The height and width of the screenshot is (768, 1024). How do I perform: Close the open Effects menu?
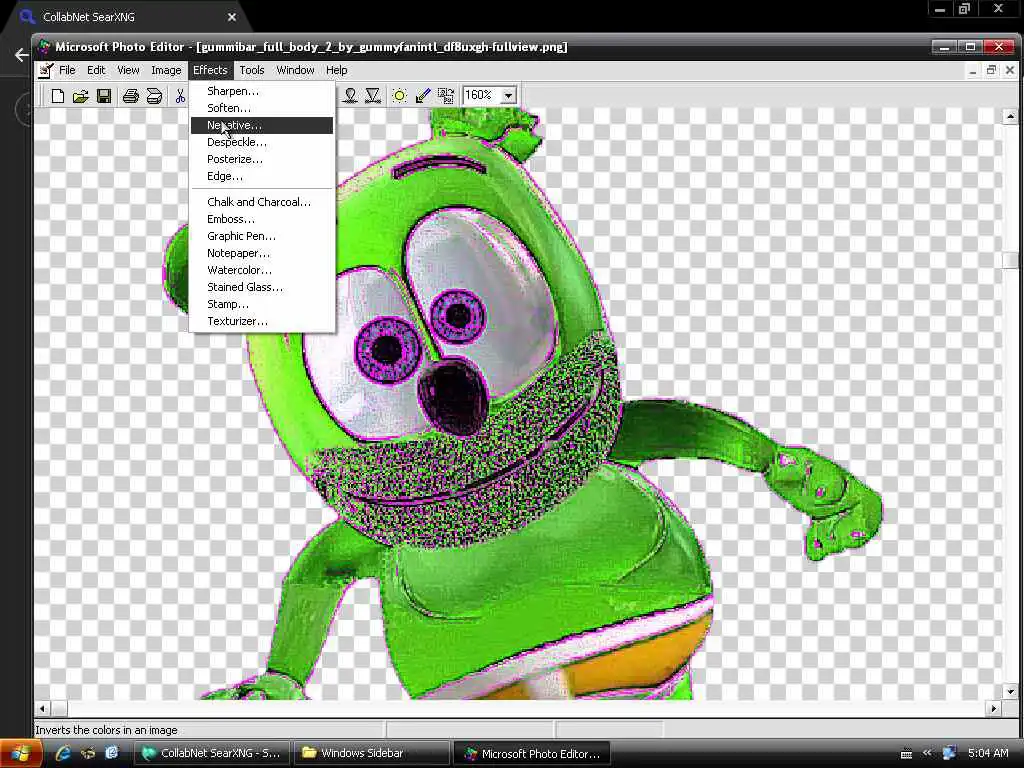click(210, 70)
